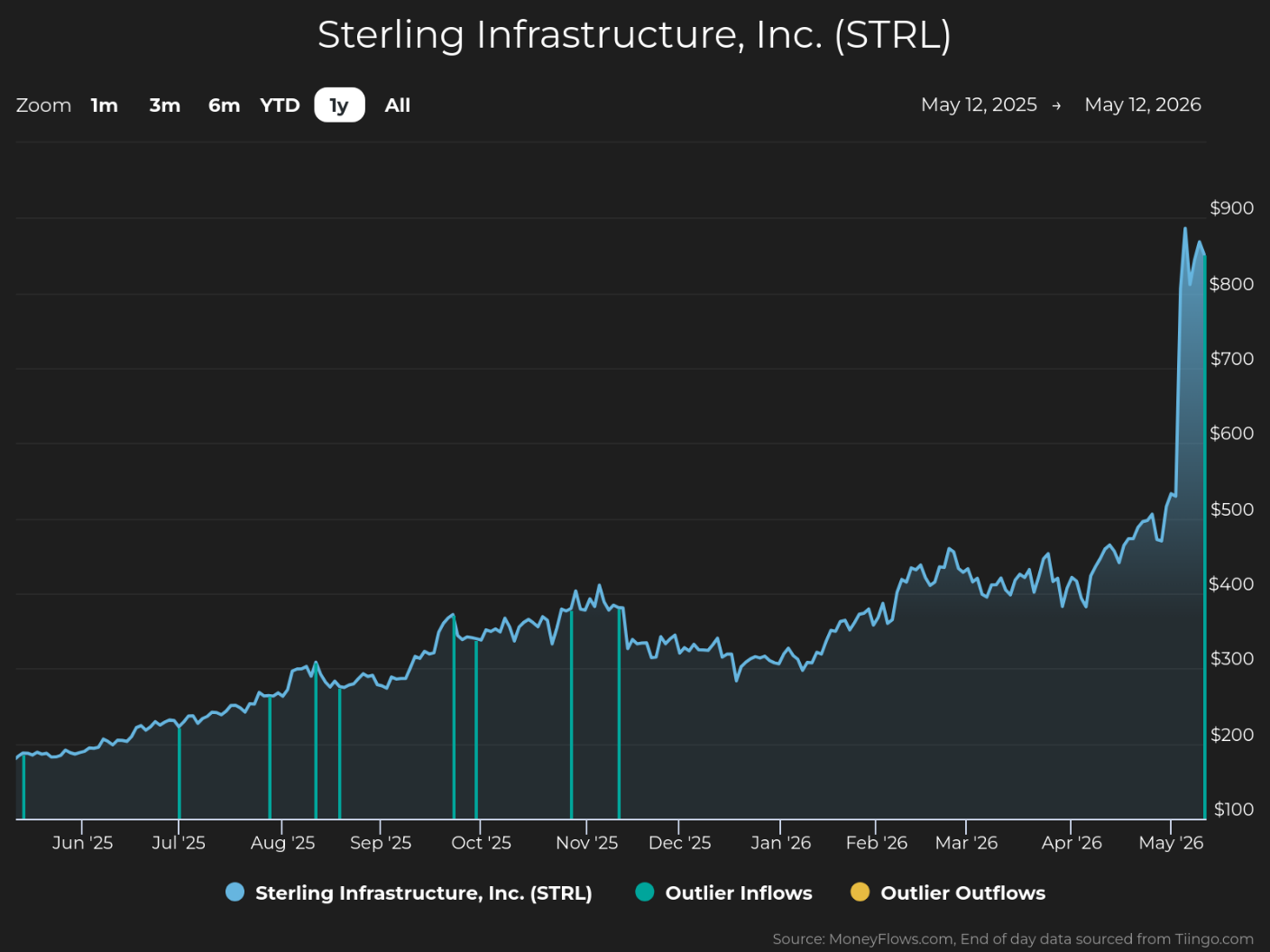Click the Outlier Outflows legend label
1270x952 pixels.
[x=963, y=893]
